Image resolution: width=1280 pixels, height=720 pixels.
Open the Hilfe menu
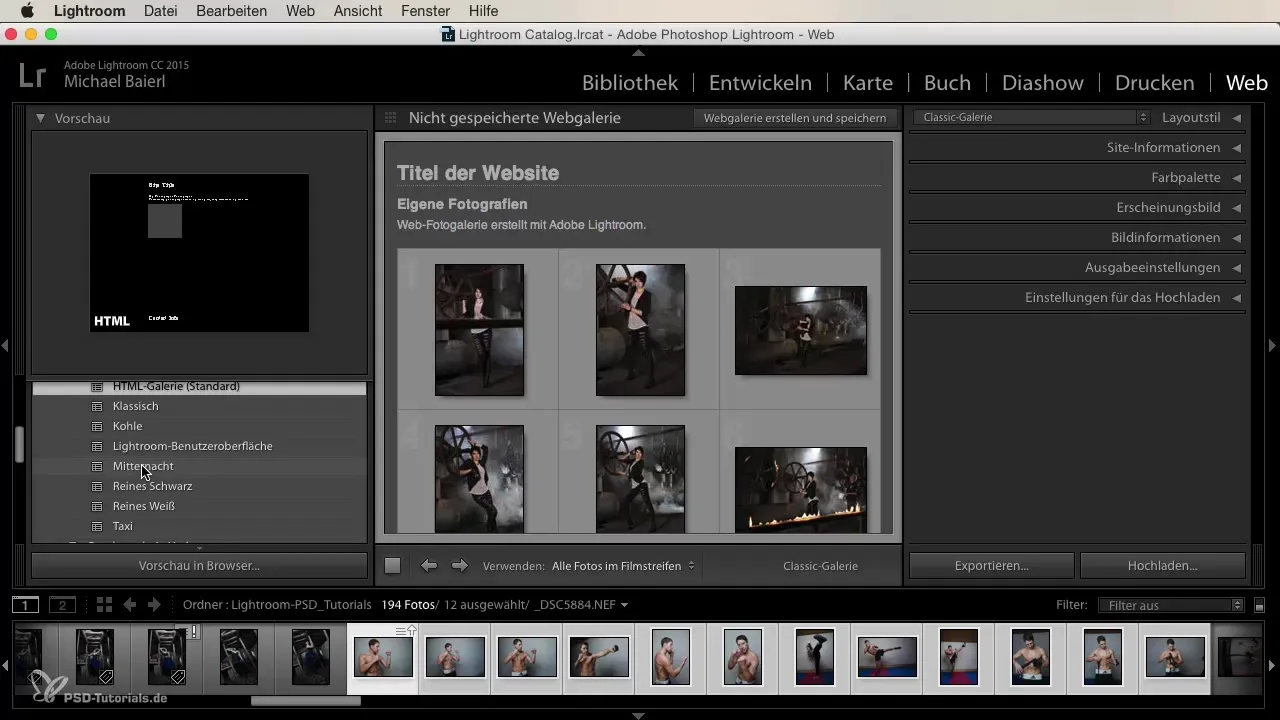coord(484,11)
